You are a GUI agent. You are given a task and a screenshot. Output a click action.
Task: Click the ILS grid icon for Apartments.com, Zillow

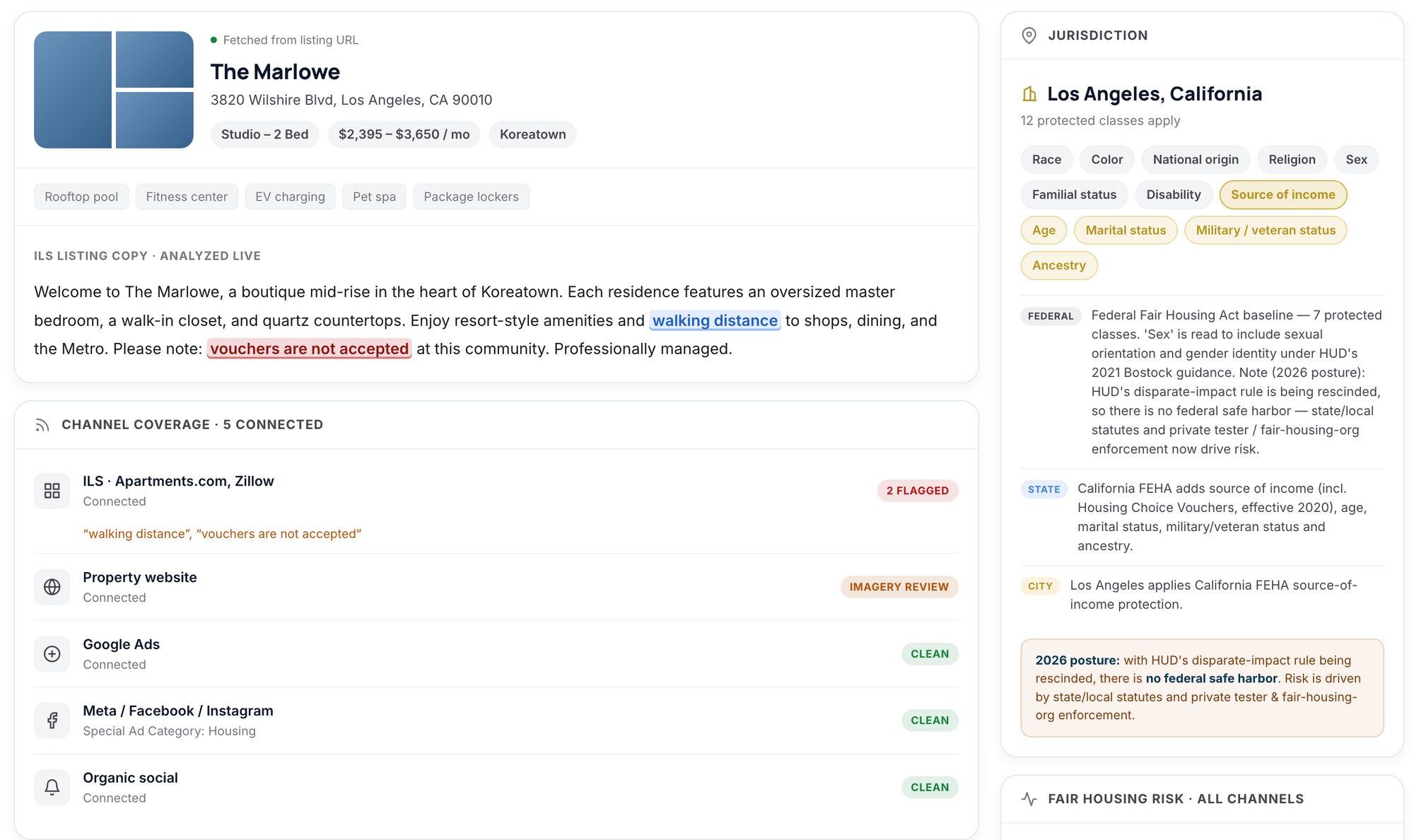(x=52, y=491)
